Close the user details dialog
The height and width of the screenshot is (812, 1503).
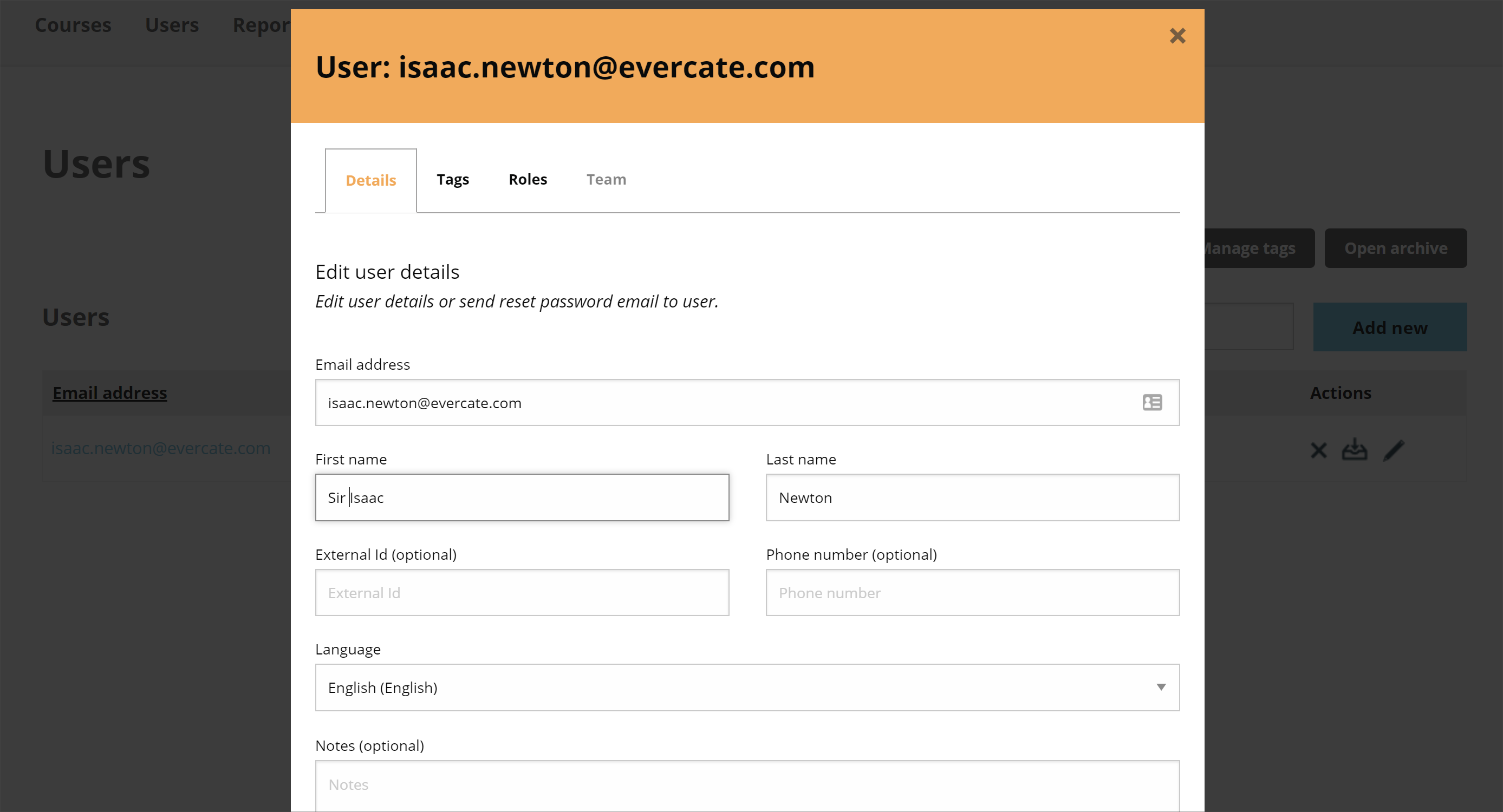click(x=1177, y=36)
